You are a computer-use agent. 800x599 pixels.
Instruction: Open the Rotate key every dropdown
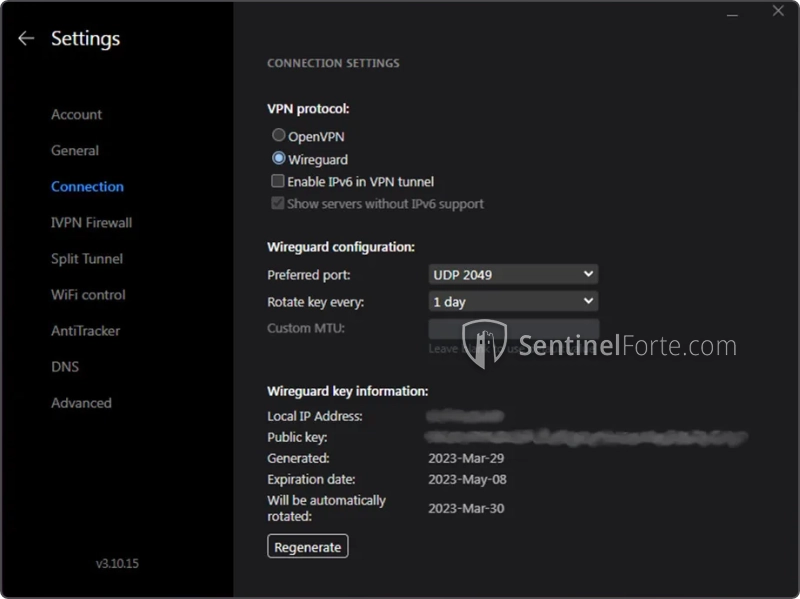(x=513, y=302)
